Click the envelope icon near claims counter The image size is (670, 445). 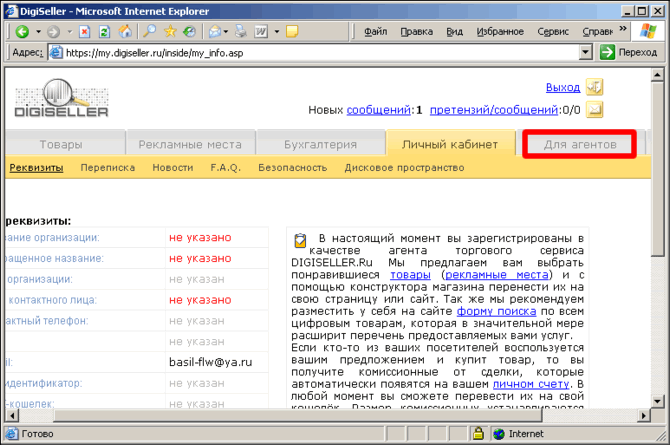pos(594,110)
